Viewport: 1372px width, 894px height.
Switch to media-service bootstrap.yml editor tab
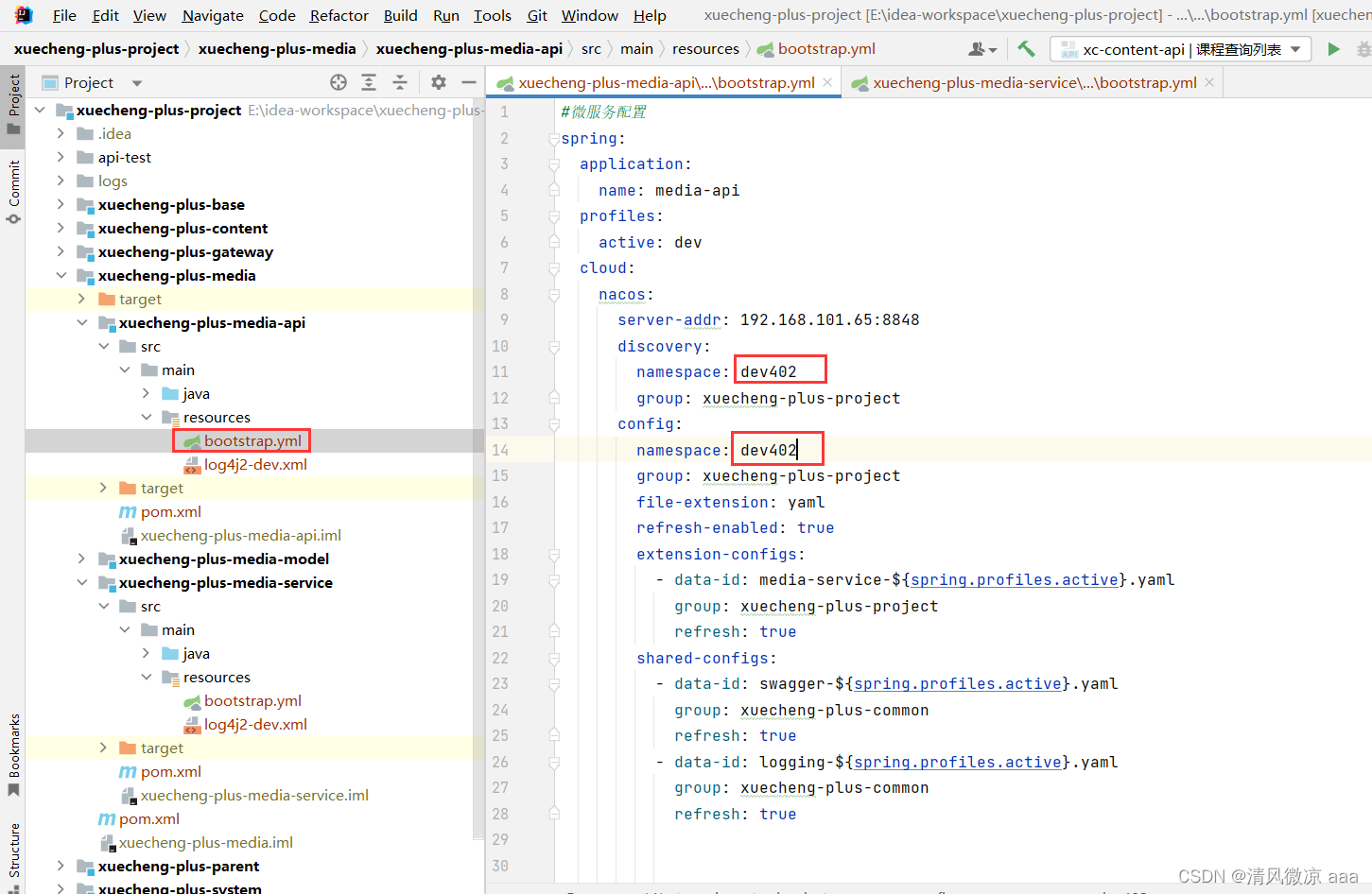point(1034,82)
